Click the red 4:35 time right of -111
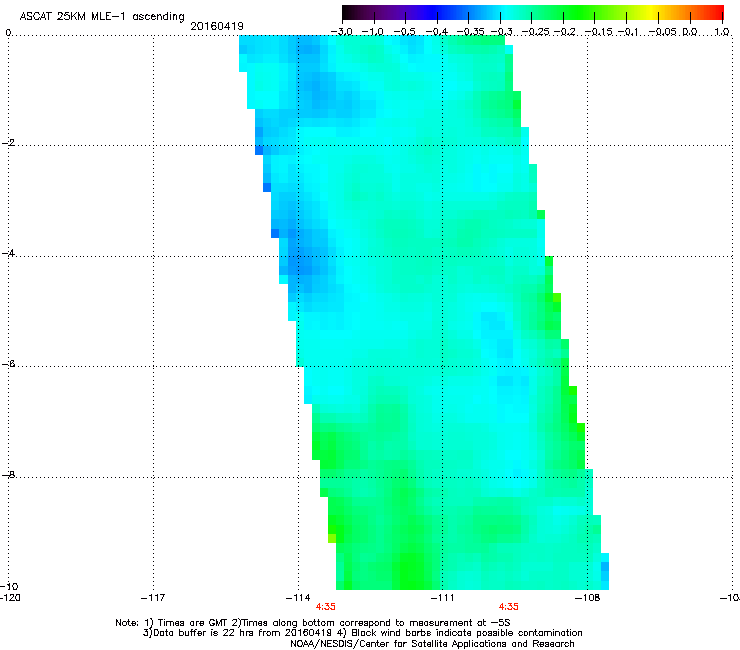 click(x=508, y=607)
